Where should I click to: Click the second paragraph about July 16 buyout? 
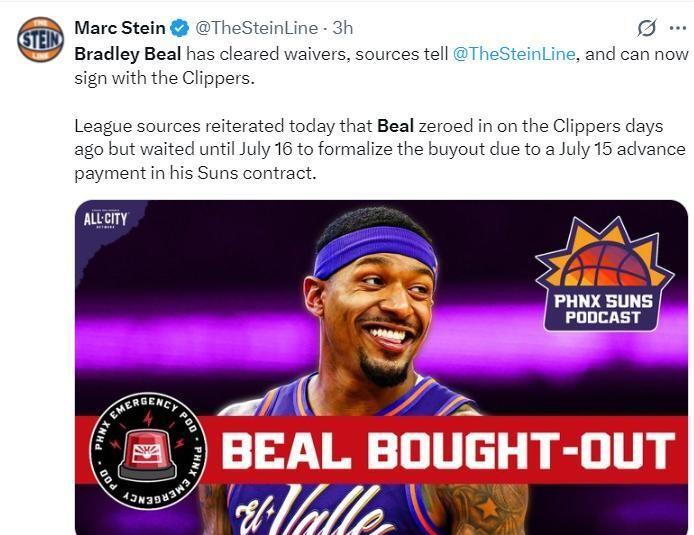pos(380,150)
